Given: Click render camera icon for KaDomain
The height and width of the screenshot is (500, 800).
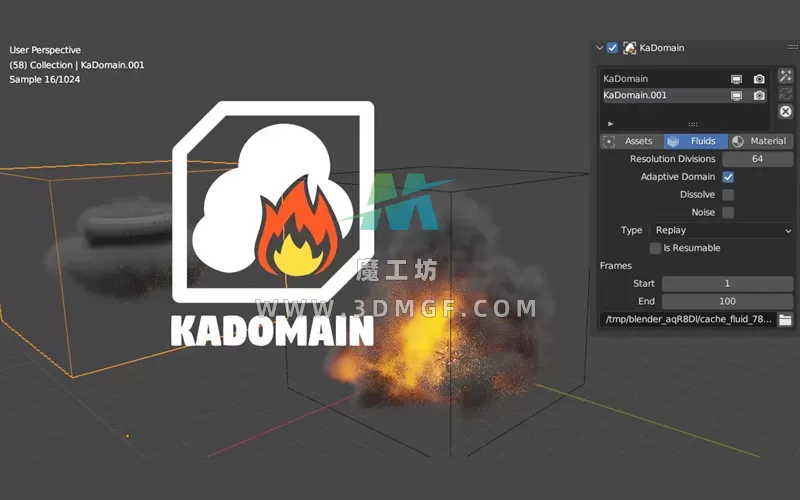Looking at the screenshot, I should coord(759,79).
